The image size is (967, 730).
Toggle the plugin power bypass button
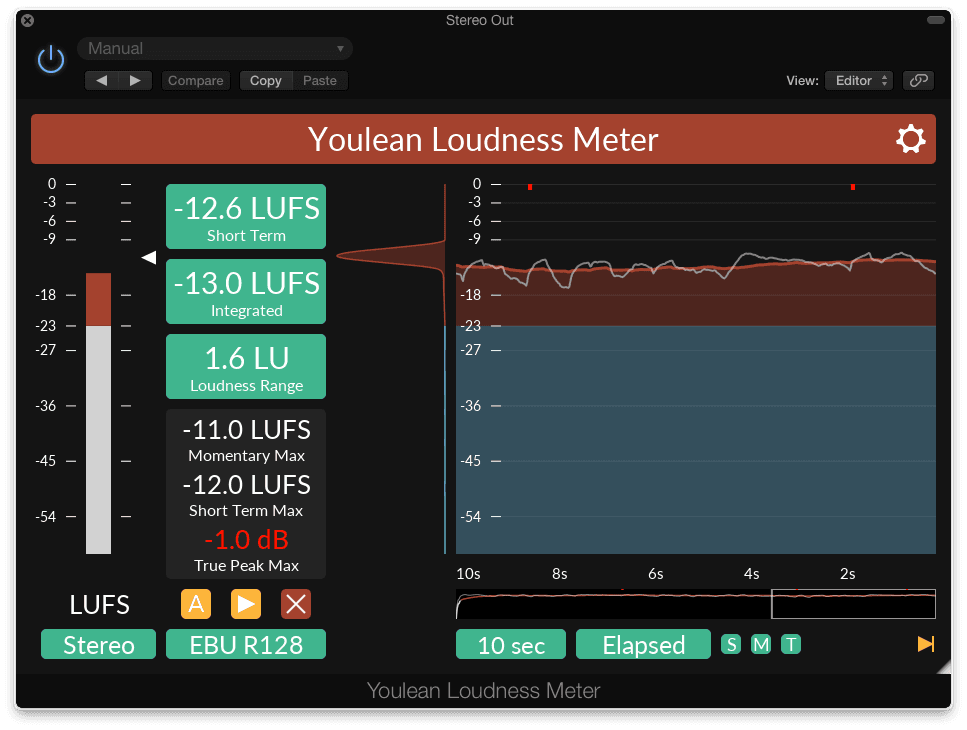[x=51, y=59]
